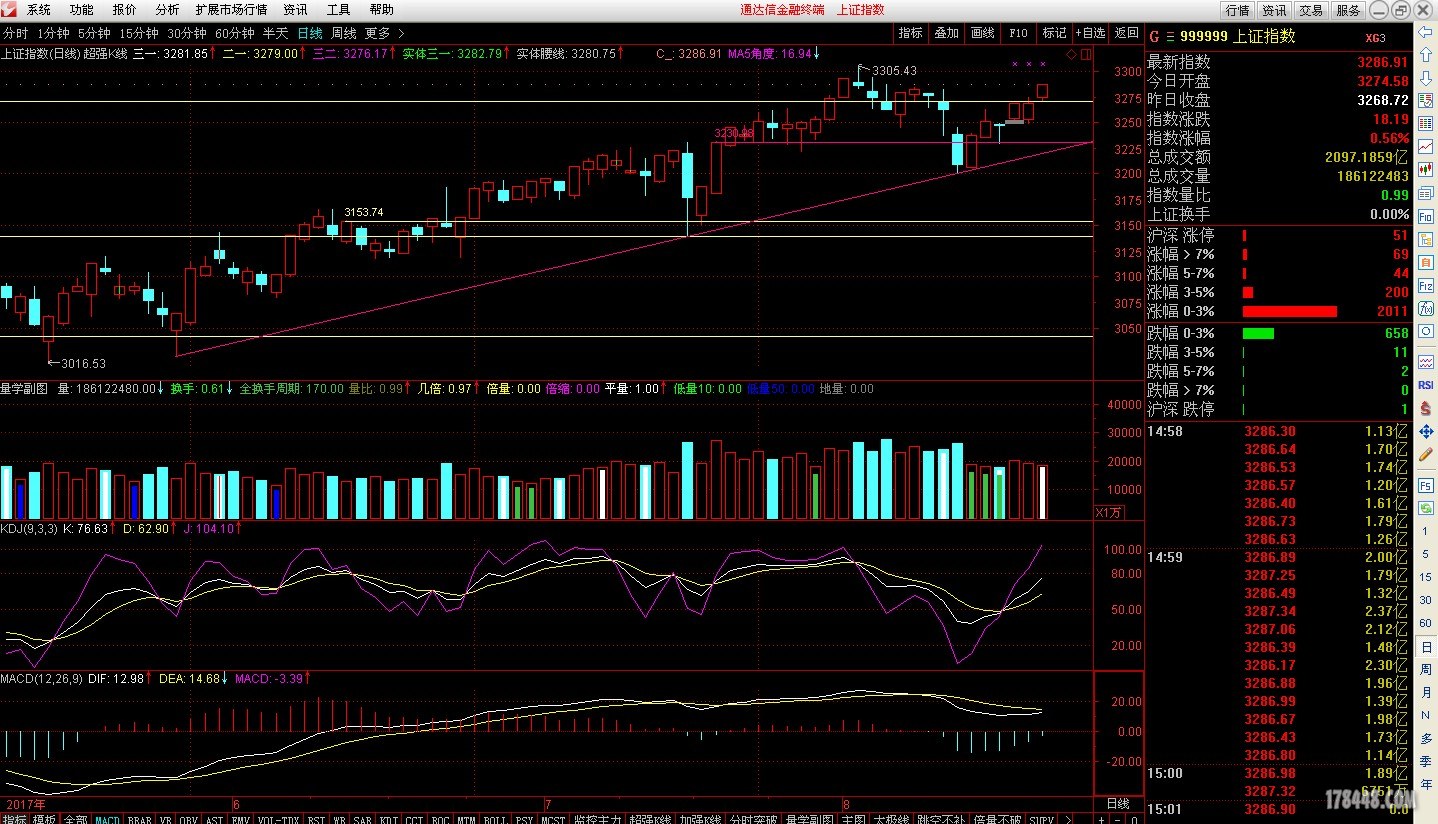Screen dimensions: 1438x824
Task: Select the 月 monthly period icon in right sidebar
Action: coord(1426,693)
